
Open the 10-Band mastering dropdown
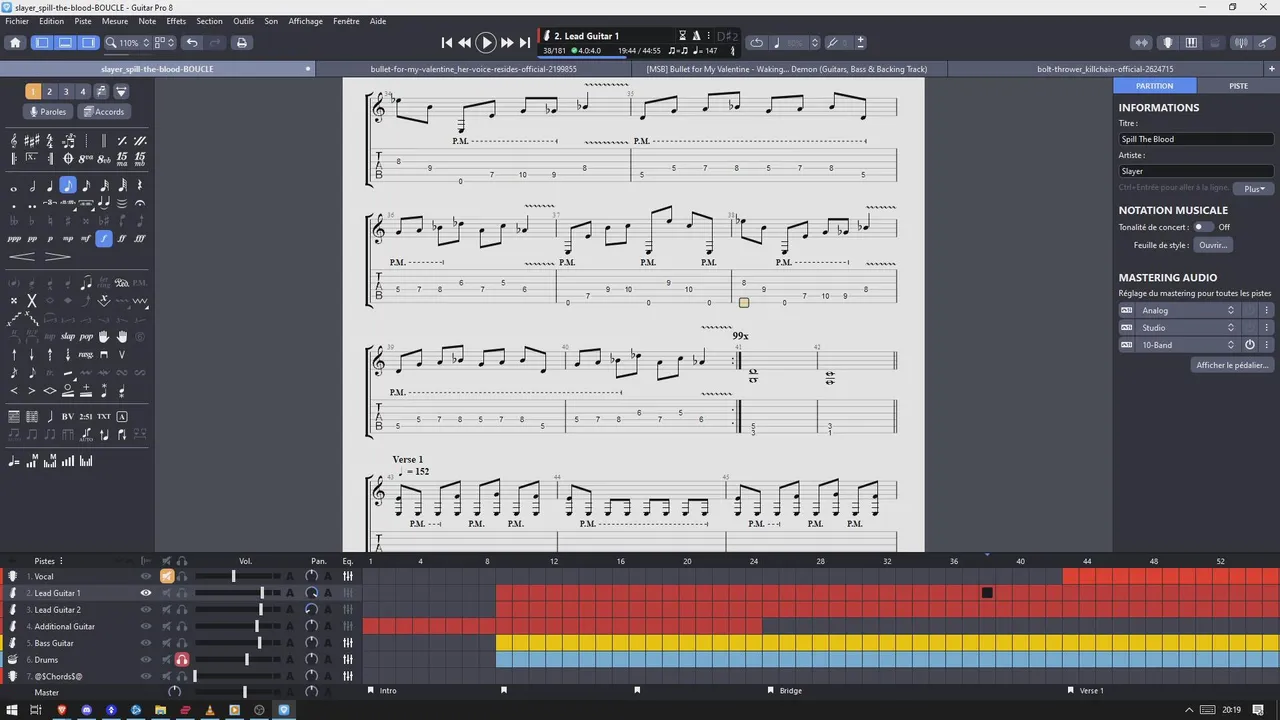point(1188,345)
